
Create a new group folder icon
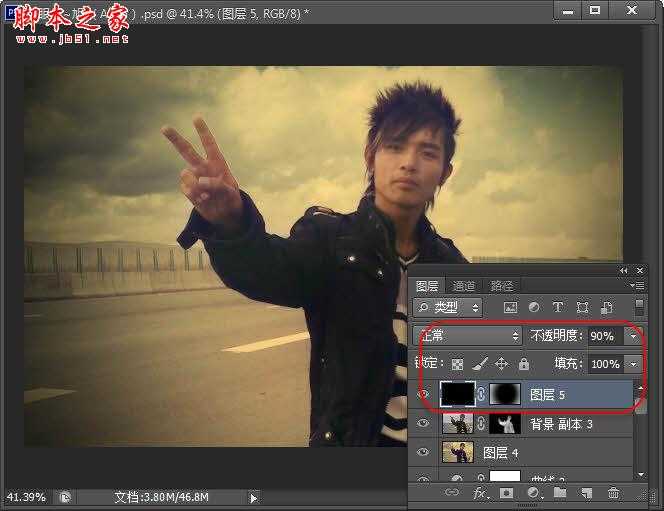click(560, 492)
